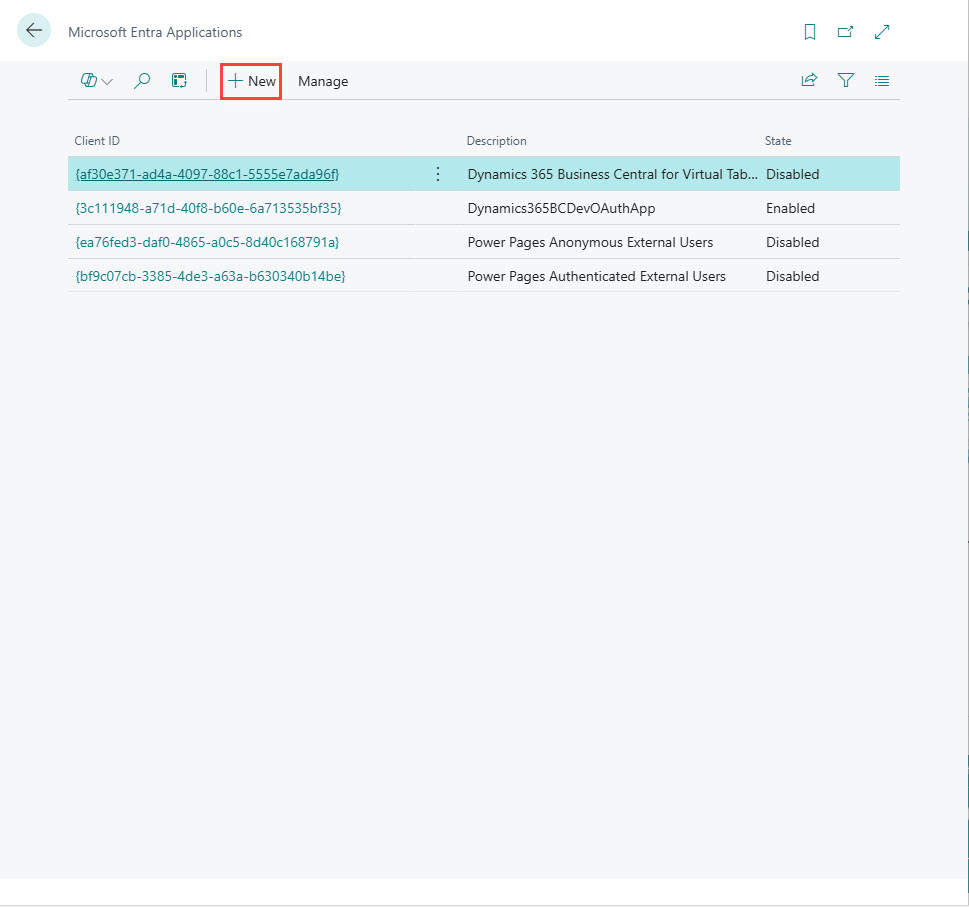Screen dimensions: 969x907
Task: Open client ID starting with 3c111948
Action: tap(208, 208)
